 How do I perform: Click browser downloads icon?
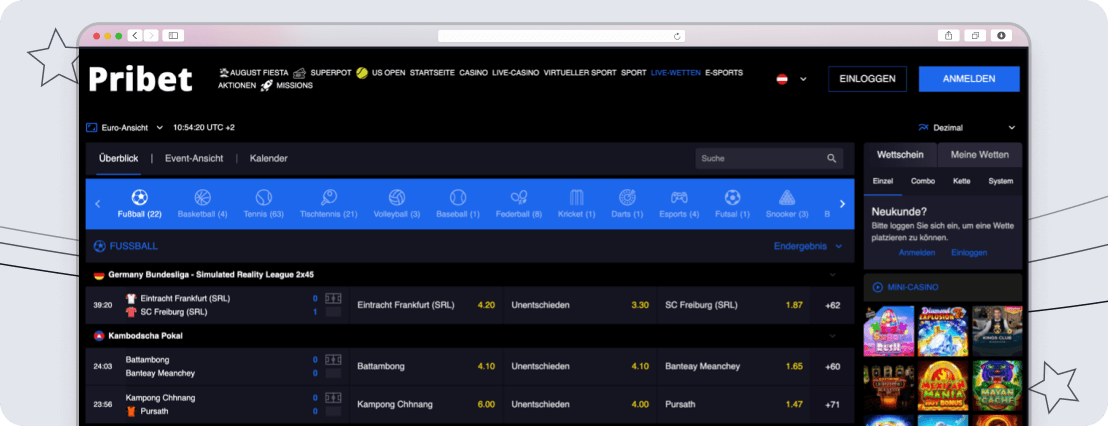(x=1001, y=35)
